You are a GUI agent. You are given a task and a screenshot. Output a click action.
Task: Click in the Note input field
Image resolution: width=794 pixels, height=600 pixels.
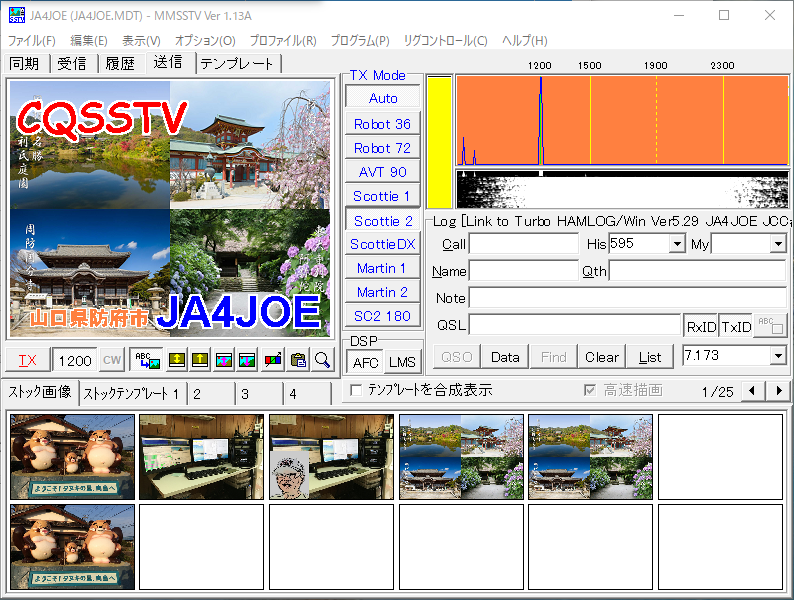pos(627,298)
